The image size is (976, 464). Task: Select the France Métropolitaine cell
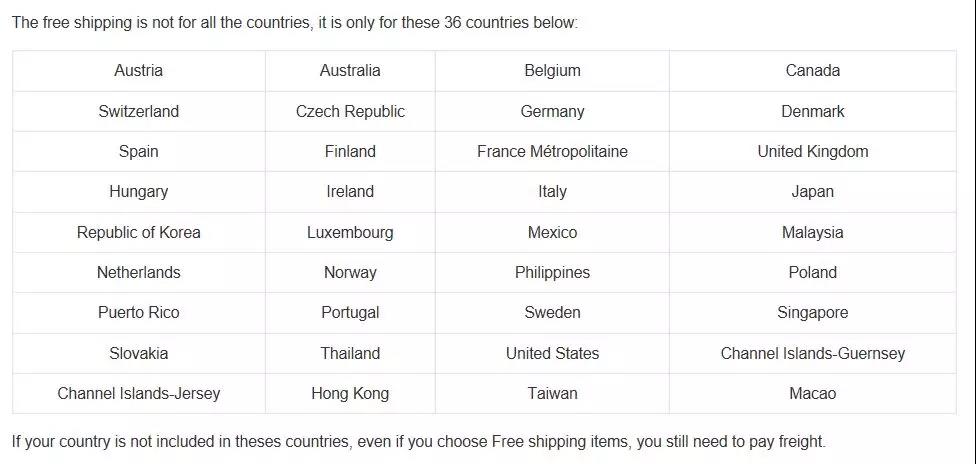tap(552, 152)
